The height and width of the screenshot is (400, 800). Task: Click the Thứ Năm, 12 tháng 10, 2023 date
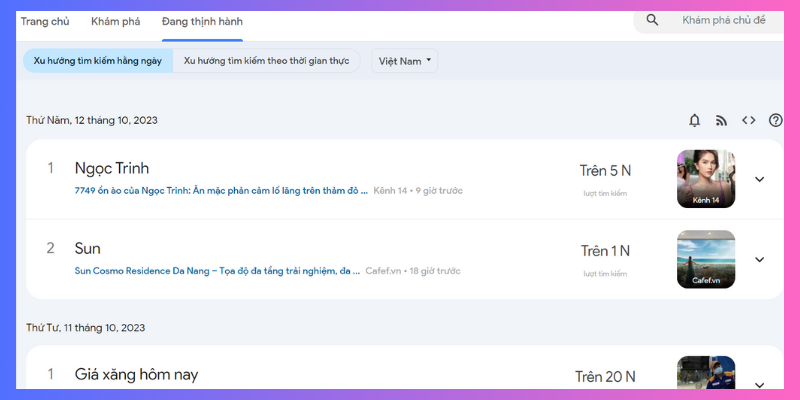point(92,120)
